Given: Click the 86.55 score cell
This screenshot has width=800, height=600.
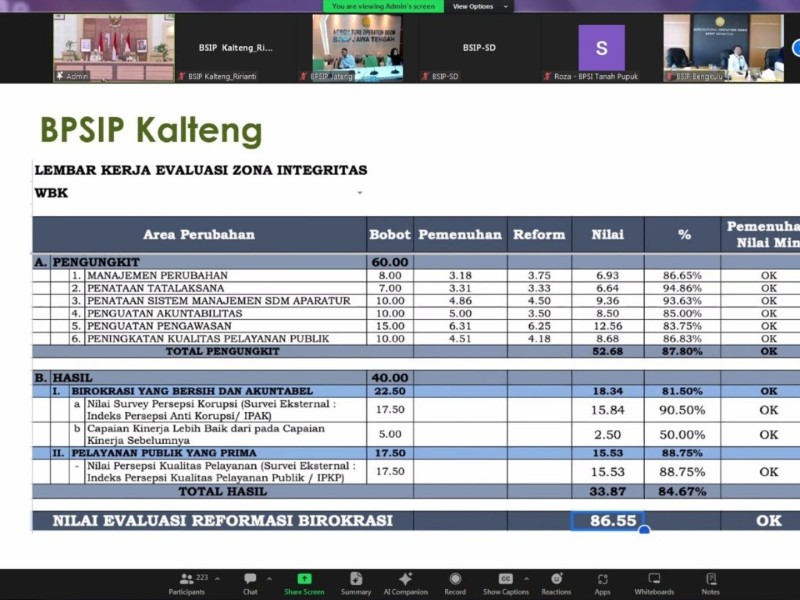Looking at the screenshot, I should (607, 521).
